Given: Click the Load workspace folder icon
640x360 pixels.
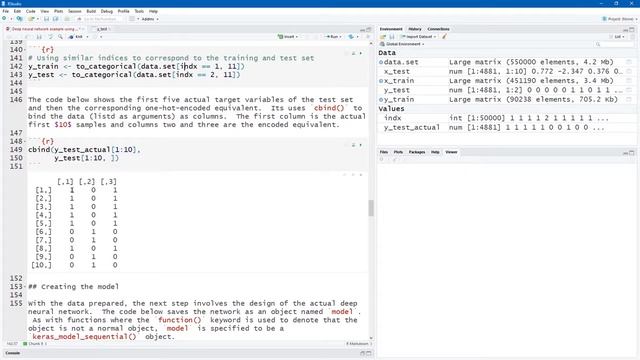Looking at the screenshot, I should click(382, 37).
